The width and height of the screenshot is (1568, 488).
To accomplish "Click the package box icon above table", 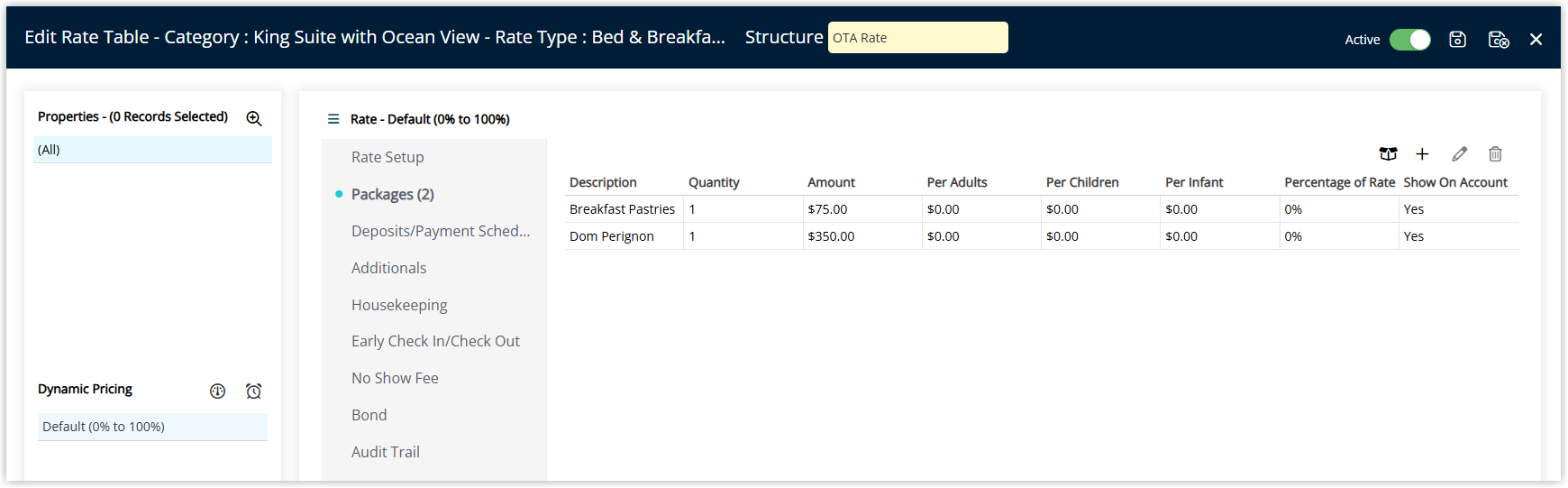I will [1388, 154].
